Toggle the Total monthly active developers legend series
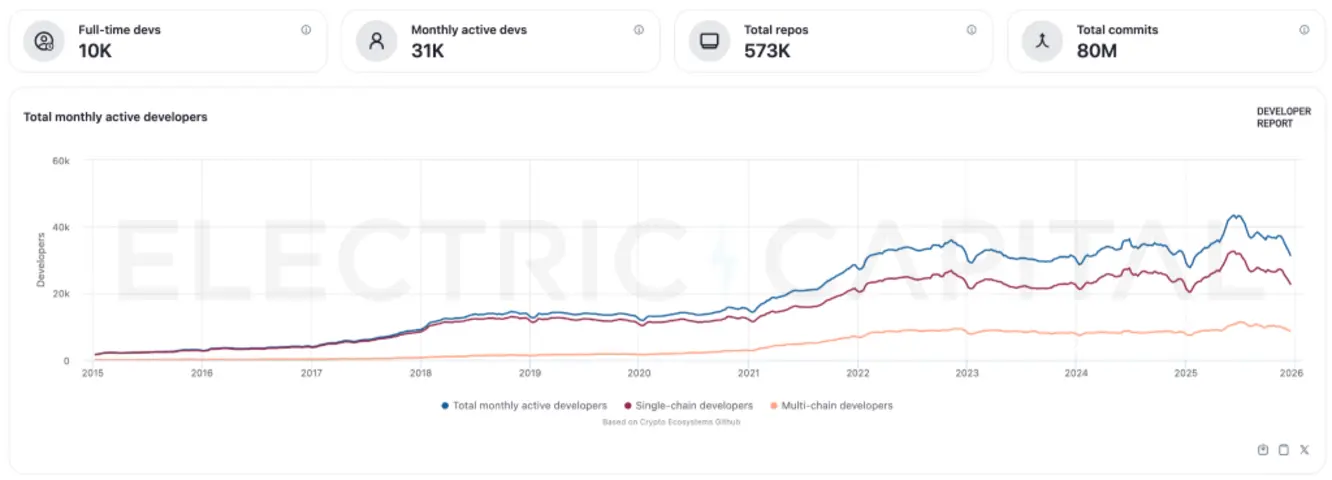The height and width of the screenshot is (480, 1332). 524,406
